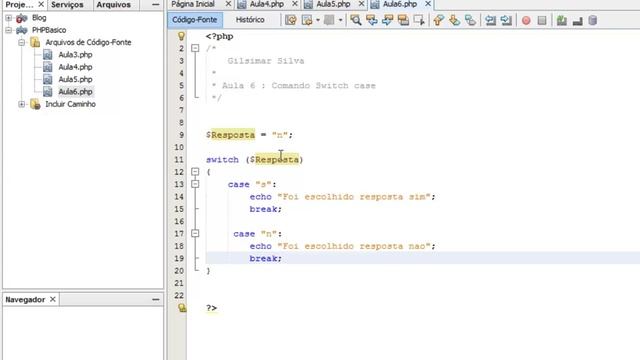Screen dimensions: 640x360
Task: Select the Proje... tab
Action: [x=19, y=5]
